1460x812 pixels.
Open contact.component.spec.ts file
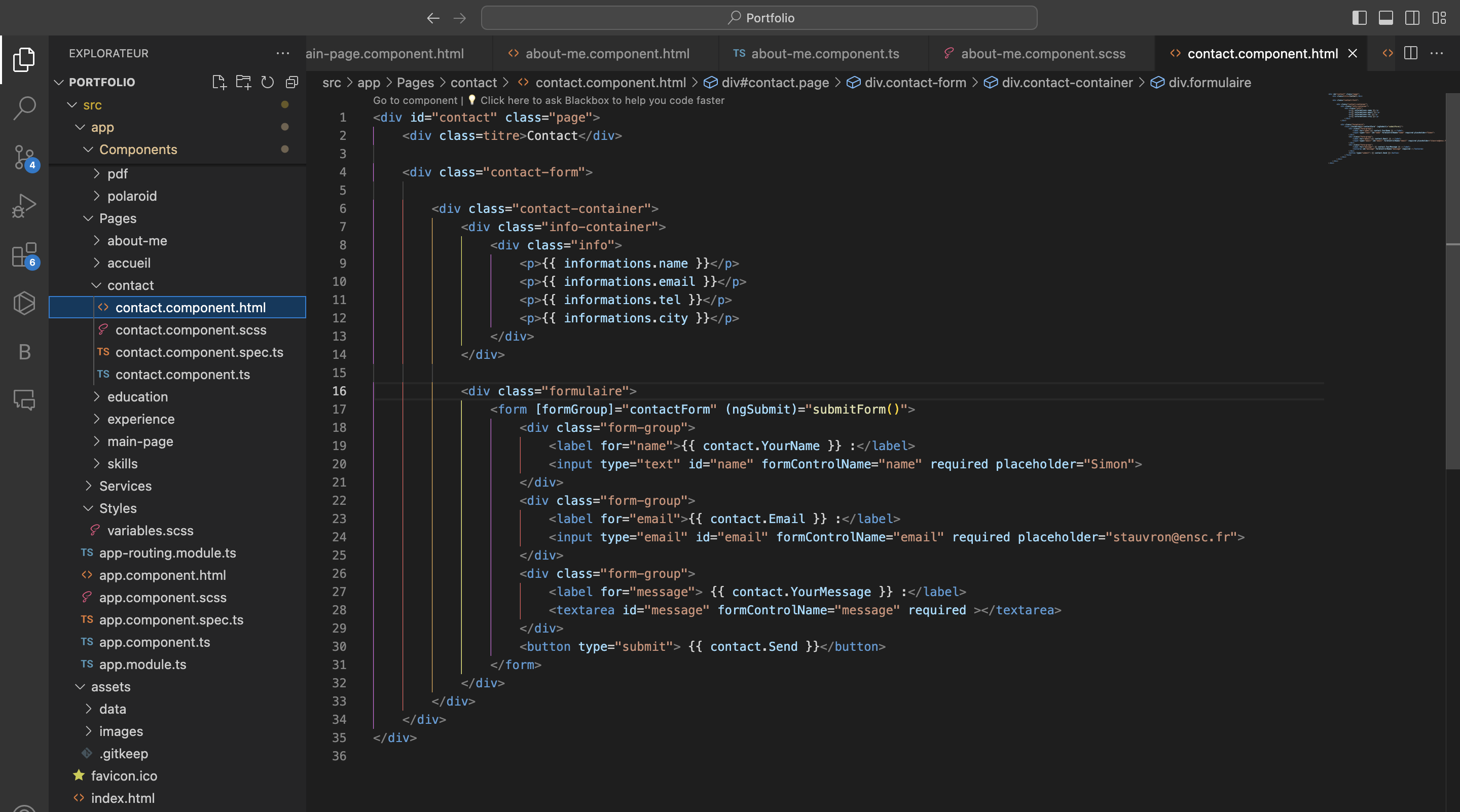tap(199, 352)
